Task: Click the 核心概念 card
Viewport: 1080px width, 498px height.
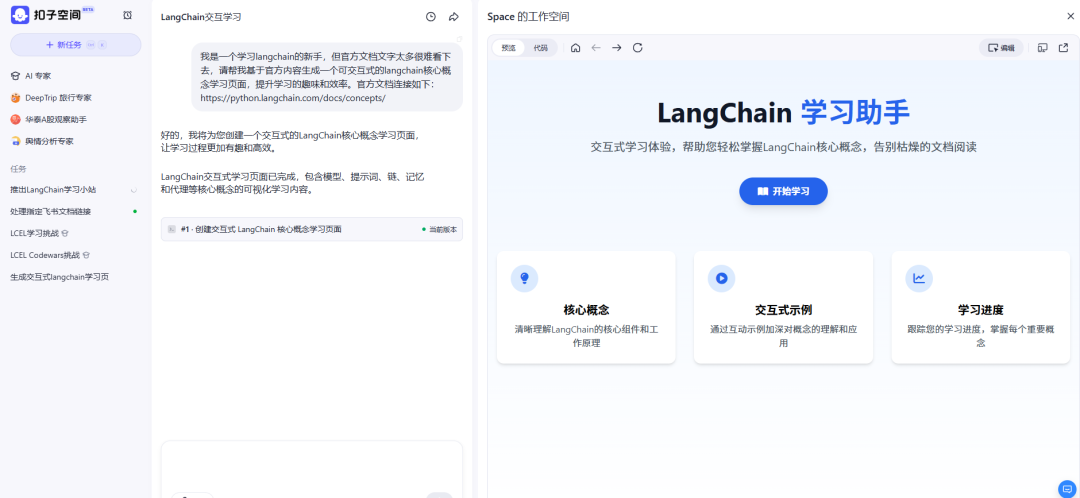Action: tap(586, 307)
